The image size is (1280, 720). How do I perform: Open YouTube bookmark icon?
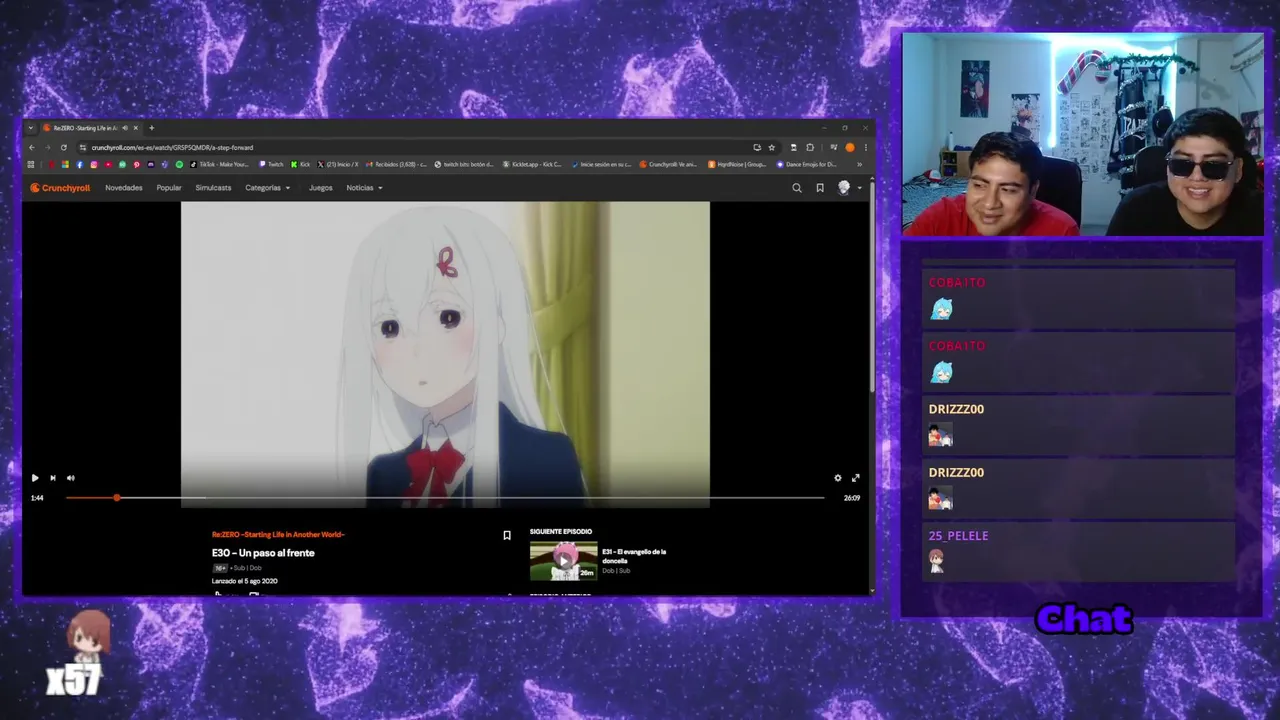tap(108, 164)
